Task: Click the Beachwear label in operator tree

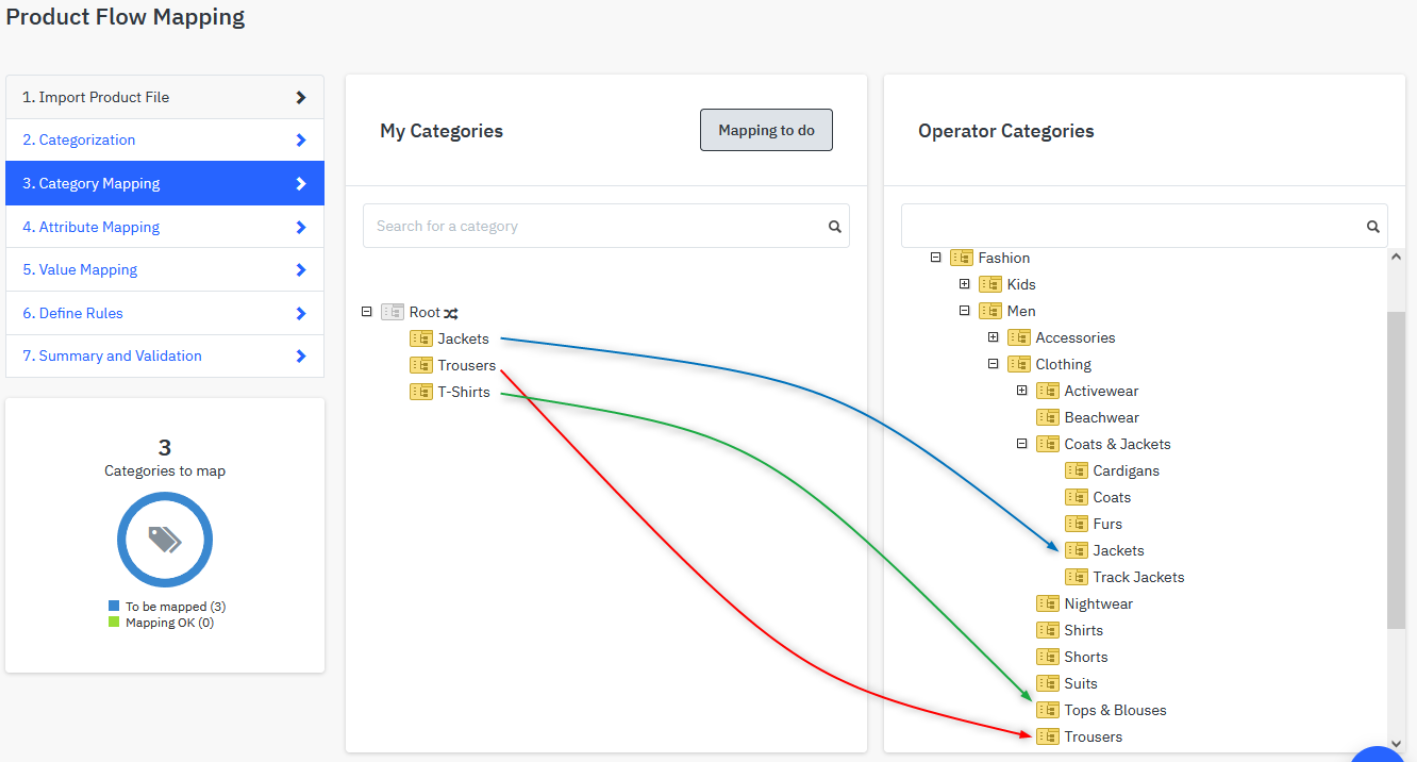Action: click(x=1101, y=417)
